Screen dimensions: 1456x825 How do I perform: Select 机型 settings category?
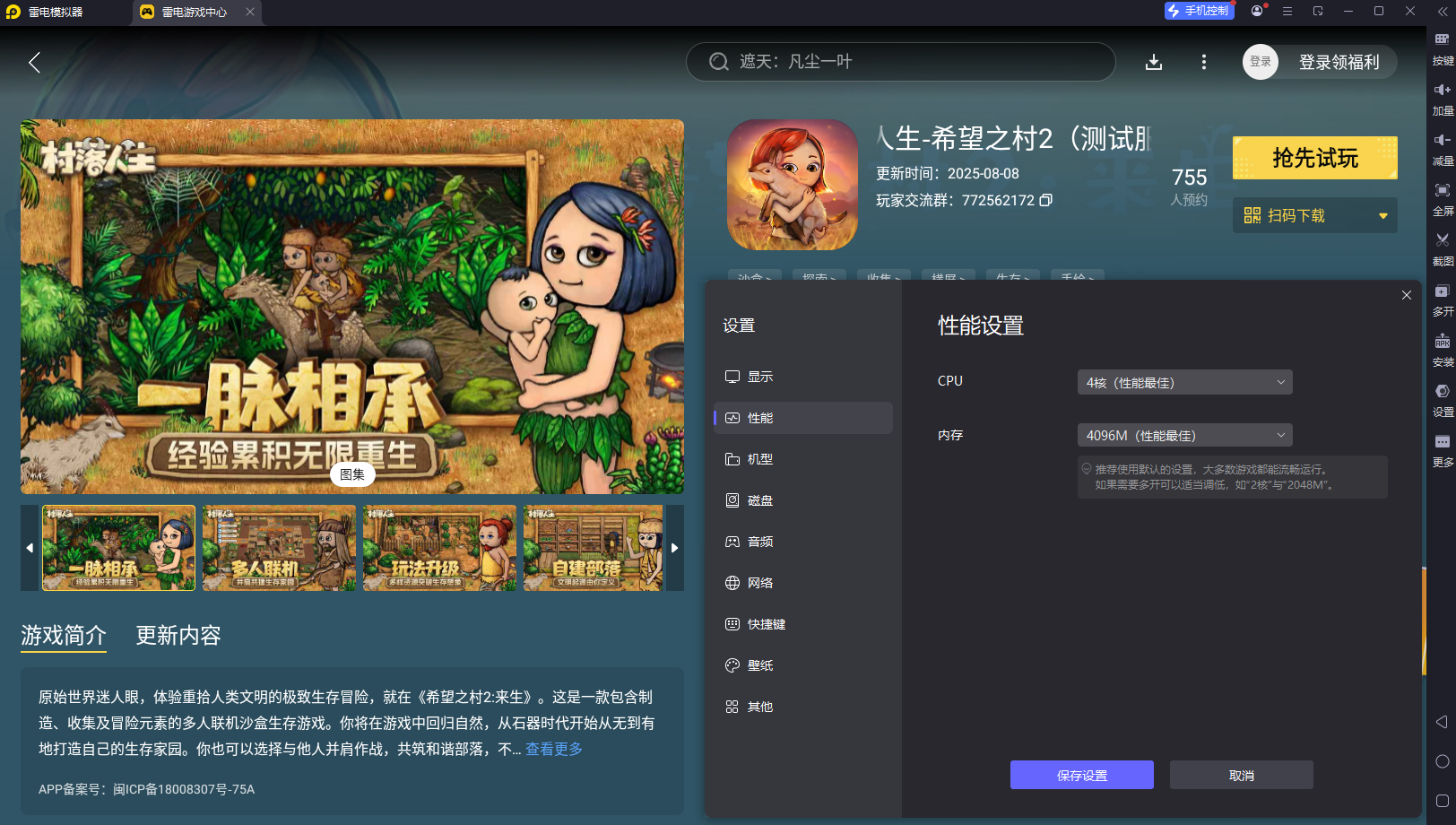(x=802, y=459)
